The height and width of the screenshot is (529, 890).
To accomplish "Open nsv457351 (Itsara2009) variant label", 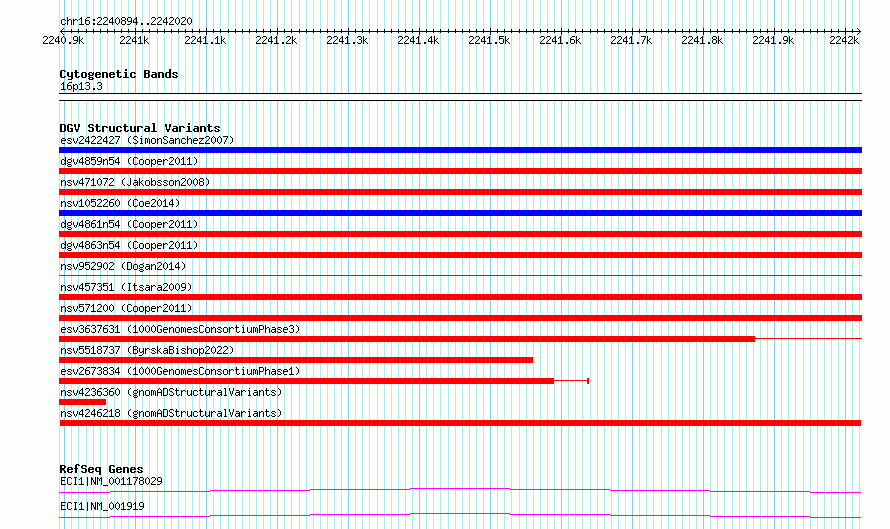I will [126, 287].
